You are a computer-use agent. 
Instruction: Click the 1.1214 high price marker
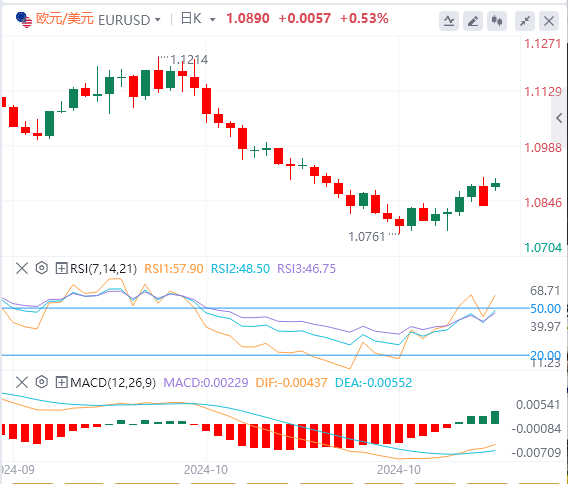pyautogui.click(x=189, y=60)
